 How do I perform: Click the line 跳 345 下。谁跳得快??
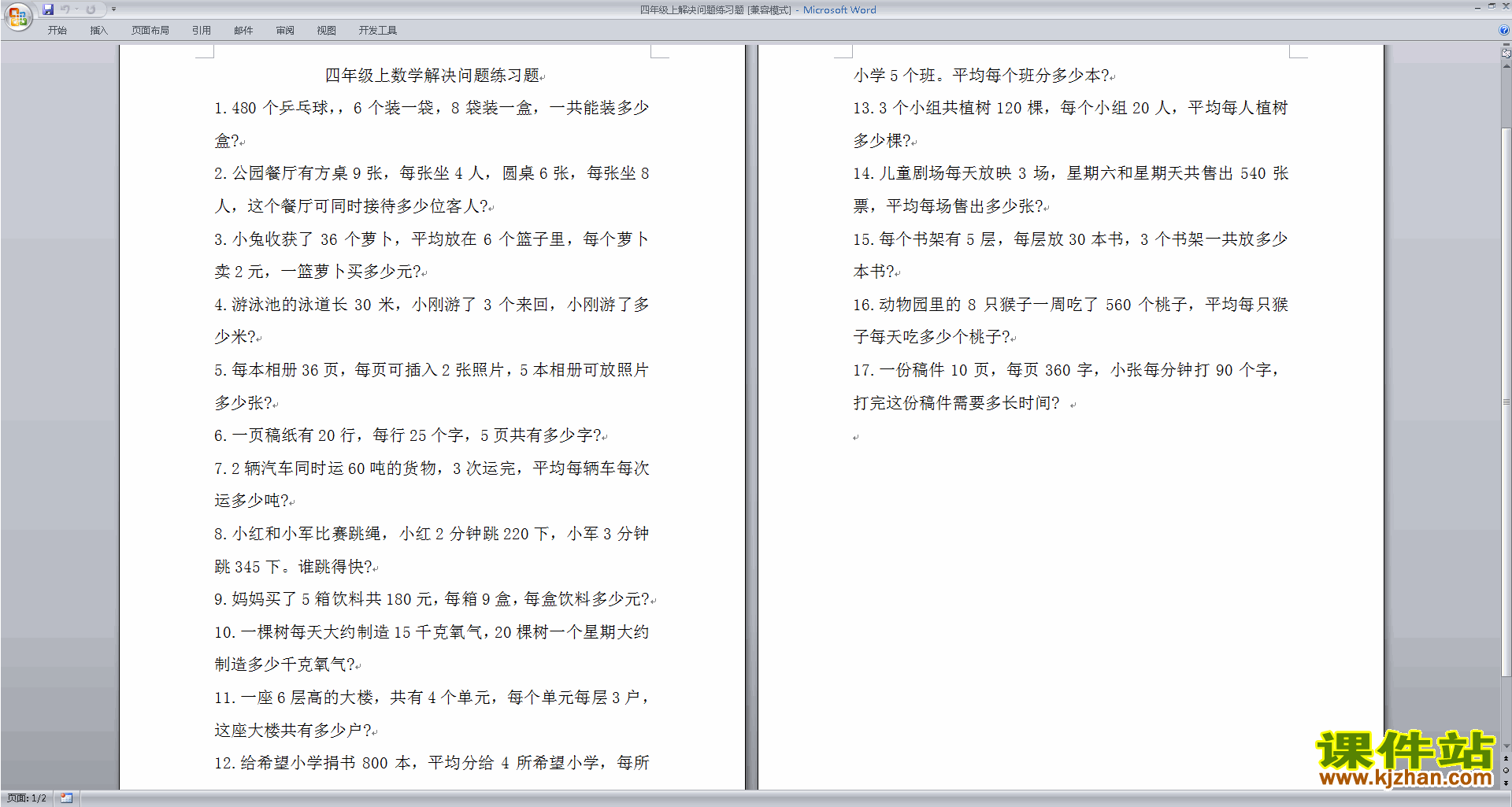click(293, 567)
